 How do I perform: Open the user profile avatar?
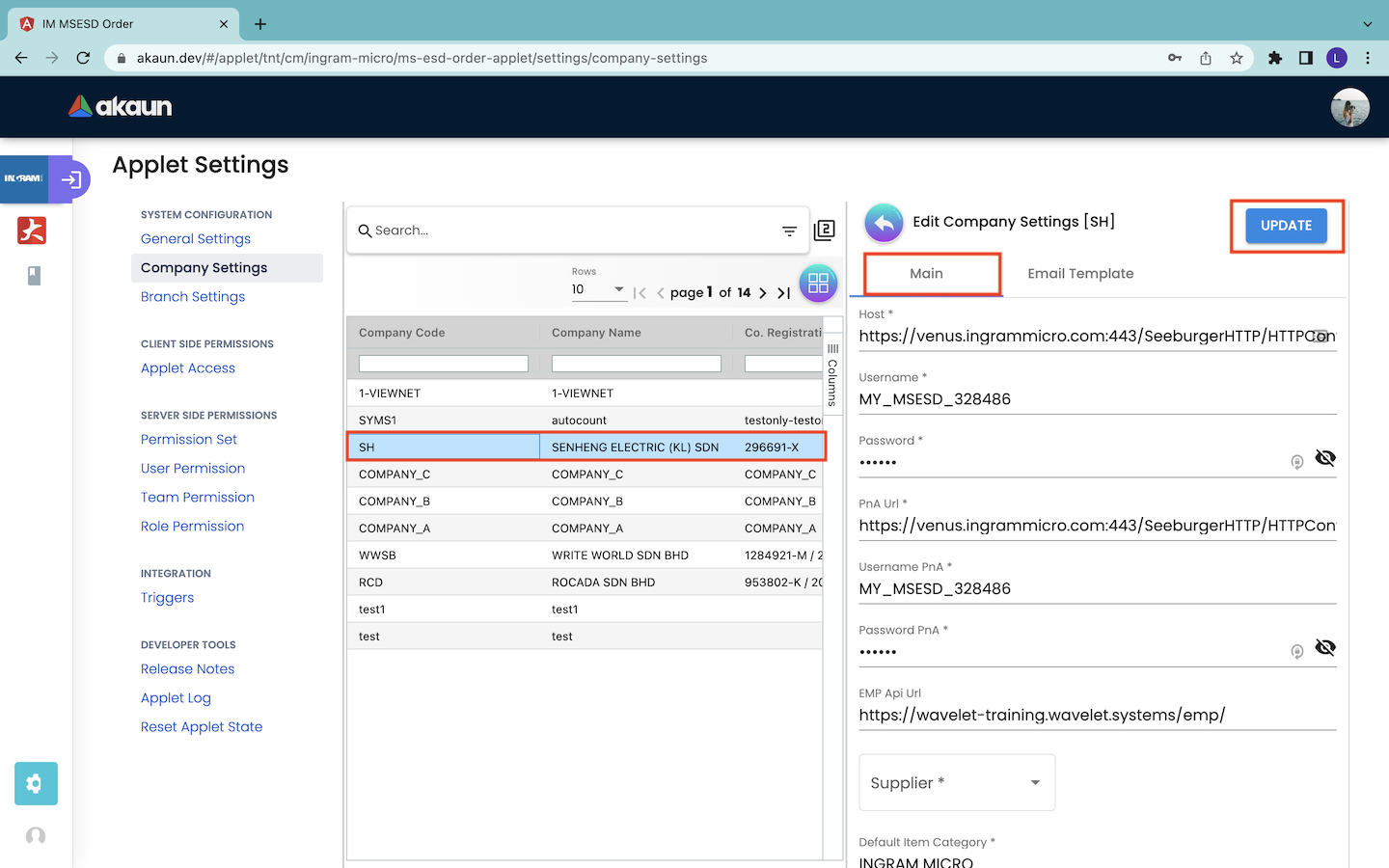click(1349, 107)
